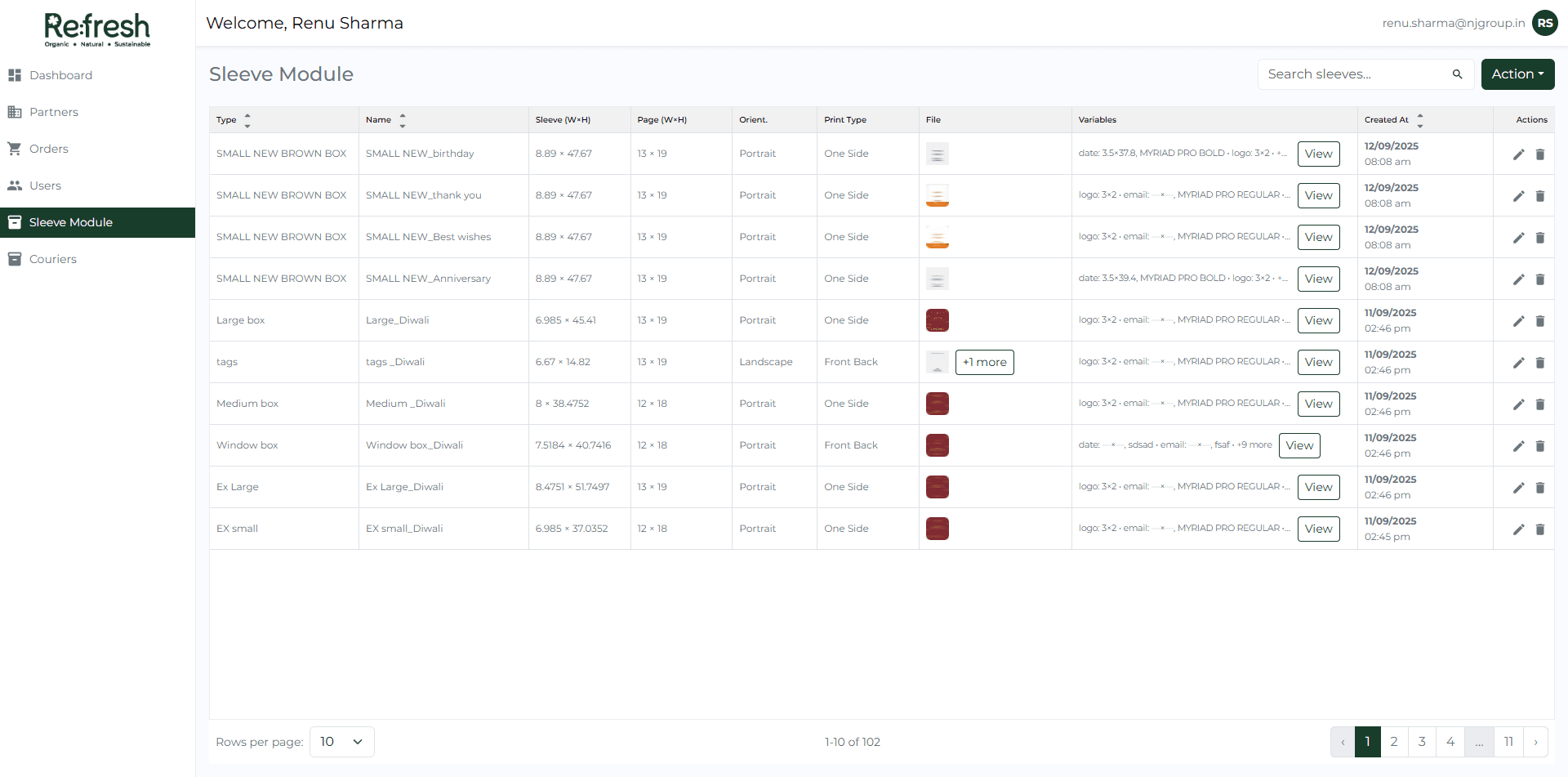Delete the Medium _Diwali row
1568x777 pixels.
tap(1540, 404)
